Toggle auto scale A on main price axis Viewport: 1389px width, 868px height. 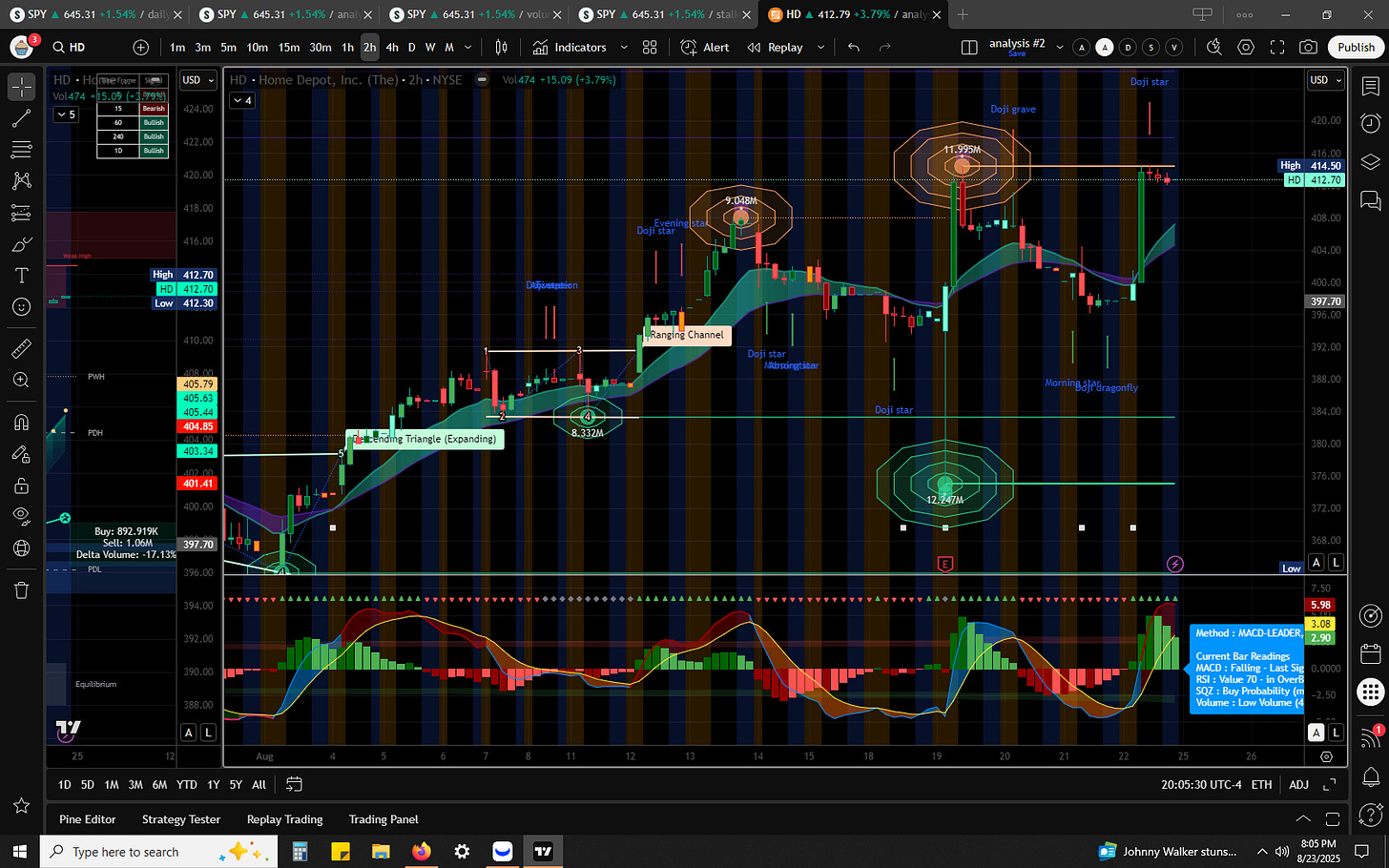[1316, 563]
